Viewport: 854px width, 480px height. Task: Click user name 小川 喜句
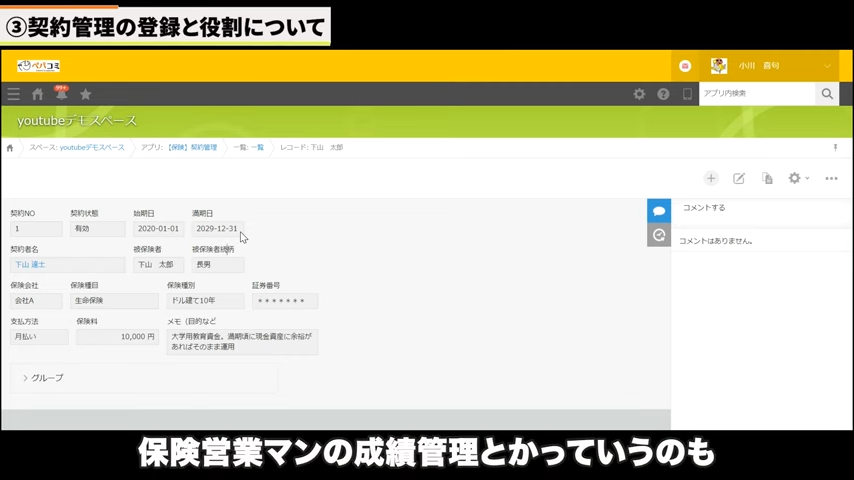coord(759,66)
